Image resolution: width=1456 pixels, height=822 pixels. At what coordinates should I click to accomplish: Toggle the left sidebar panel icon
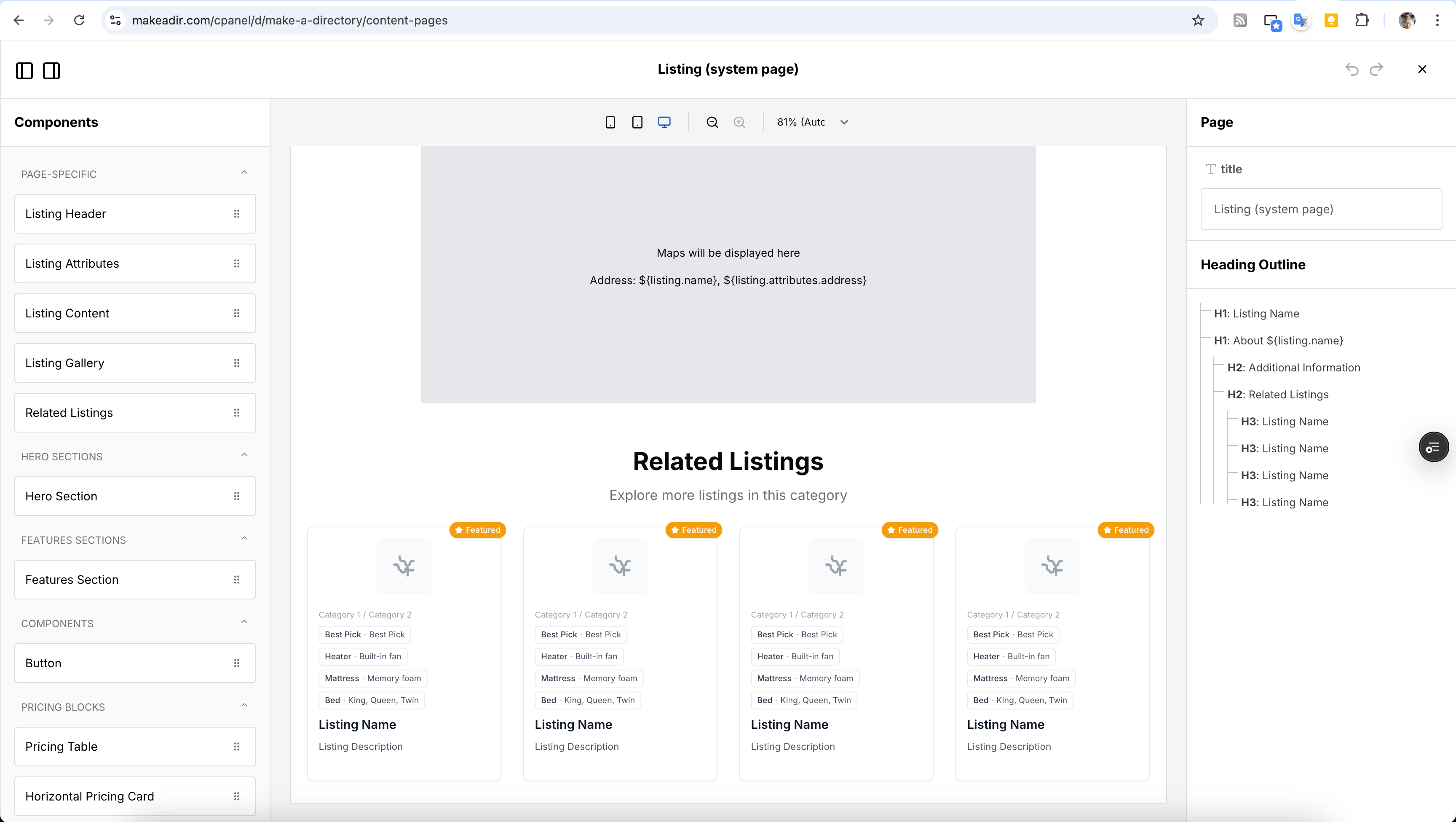point(24,71)
